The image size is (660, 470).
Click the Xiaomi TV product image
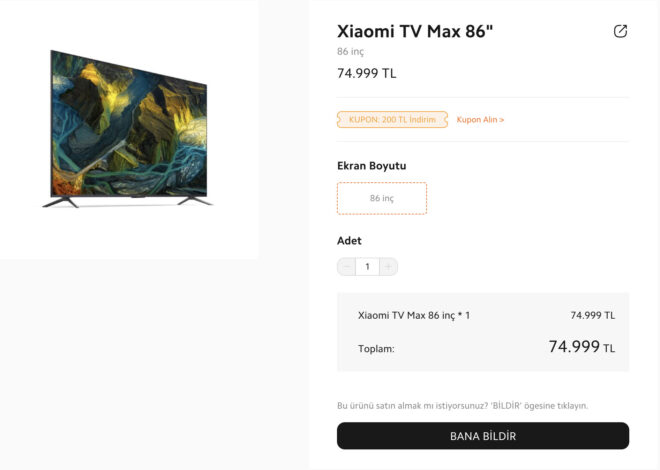point(129,128)
